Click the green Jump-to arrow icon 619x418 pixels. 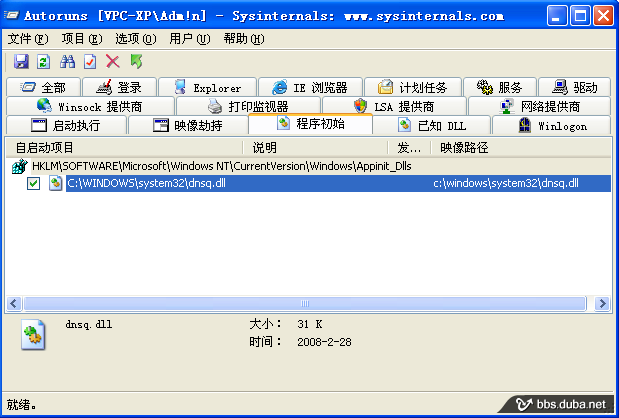[136, 62]
